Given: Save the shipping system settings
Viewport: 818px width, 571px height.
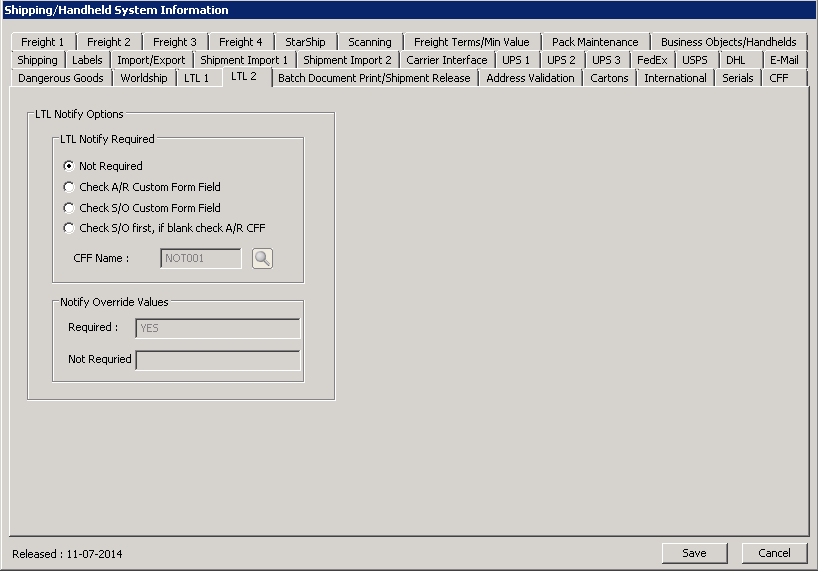Looking at the screenshot, I should tap(694, 553).
